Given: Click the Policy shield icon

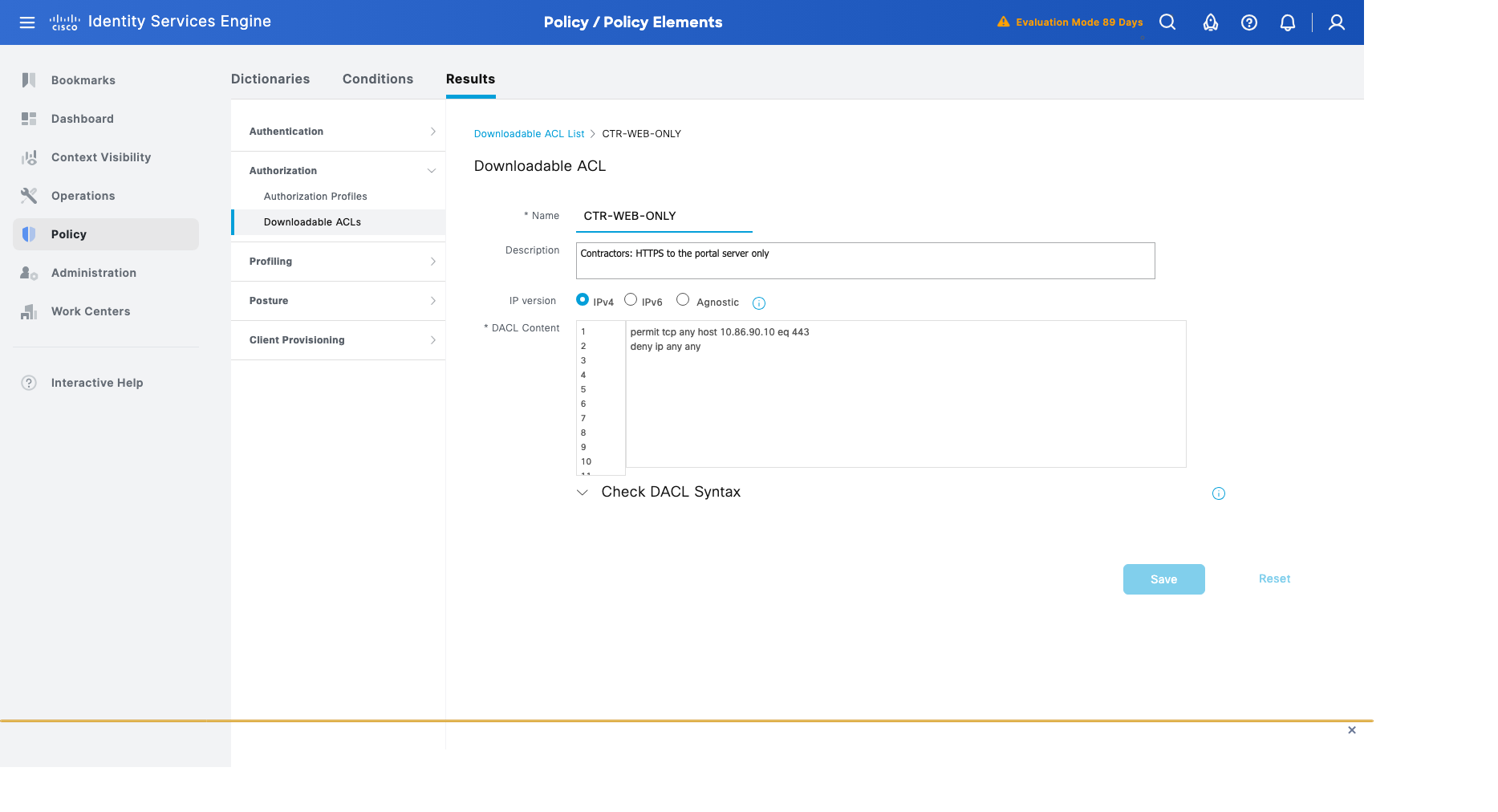Looking at the screenshot, I should coord(29,234).
